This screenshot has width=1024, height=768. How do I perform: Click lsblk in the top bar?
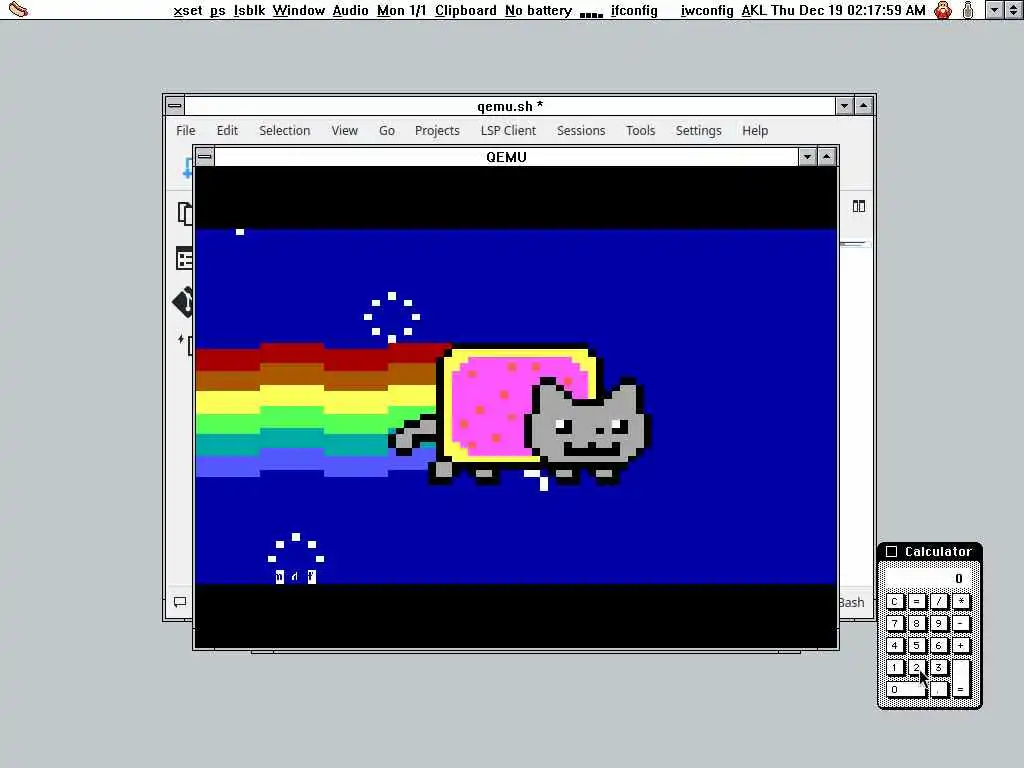[x=249, y=10]
